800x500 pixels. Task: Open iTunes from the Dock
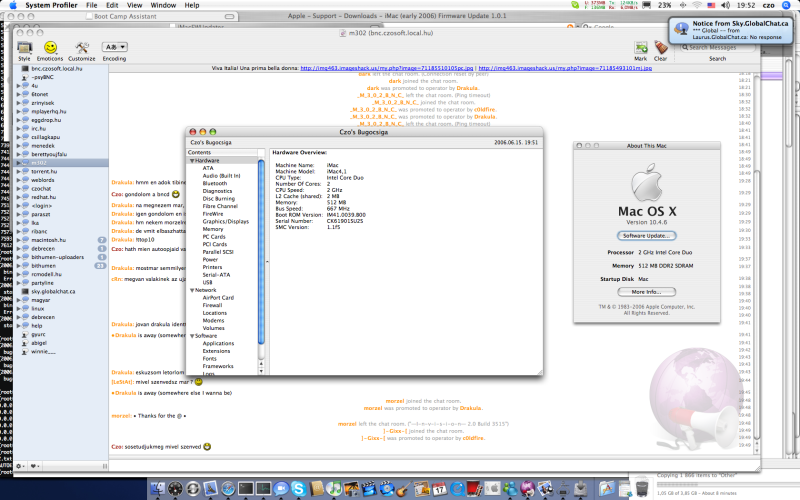[334, 489]
